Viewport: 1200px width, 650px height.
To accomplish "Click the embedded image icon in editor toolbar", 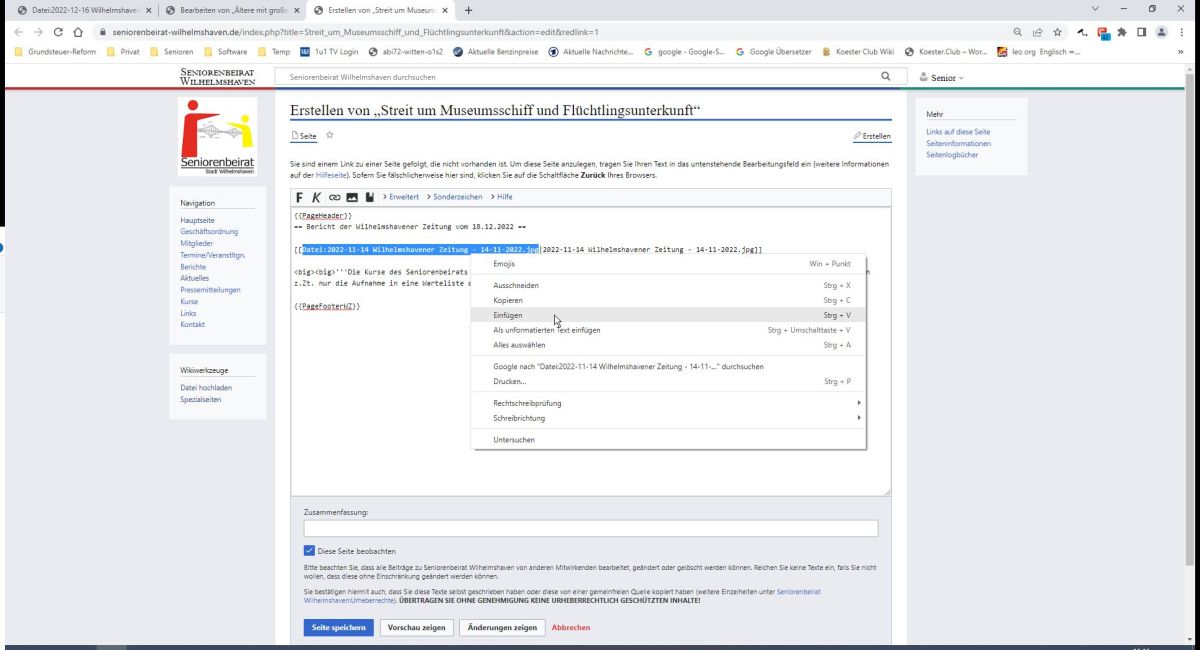I will 351,197.
